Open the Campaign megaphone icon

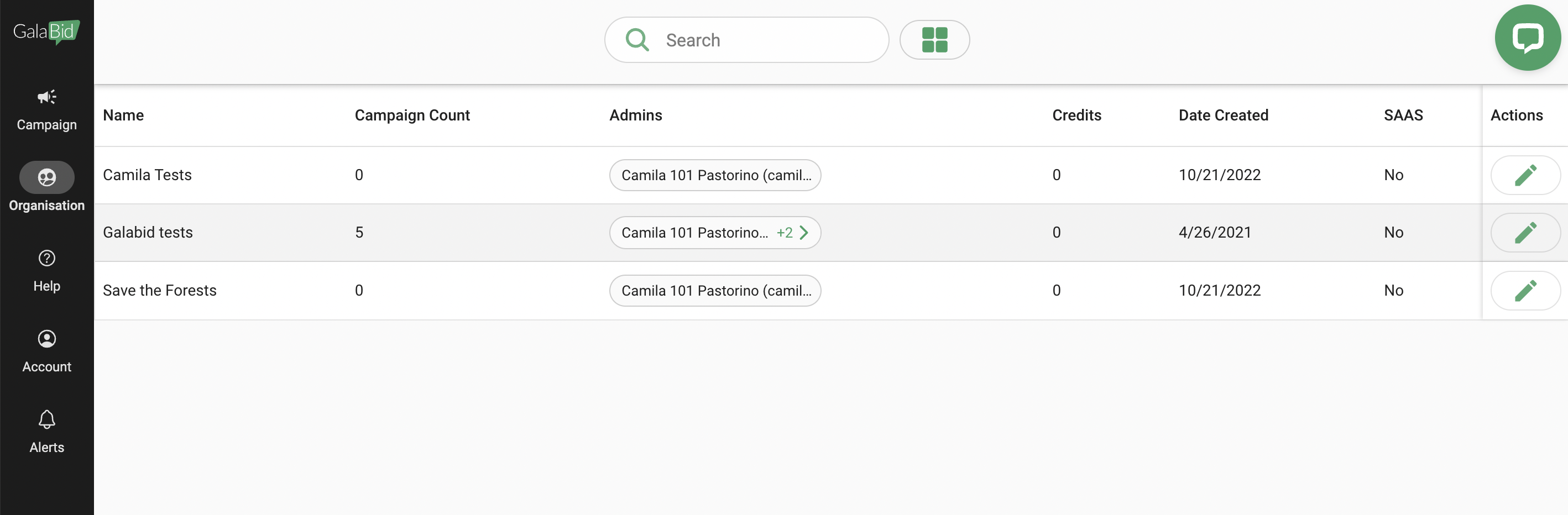click(x=47, y=97)
